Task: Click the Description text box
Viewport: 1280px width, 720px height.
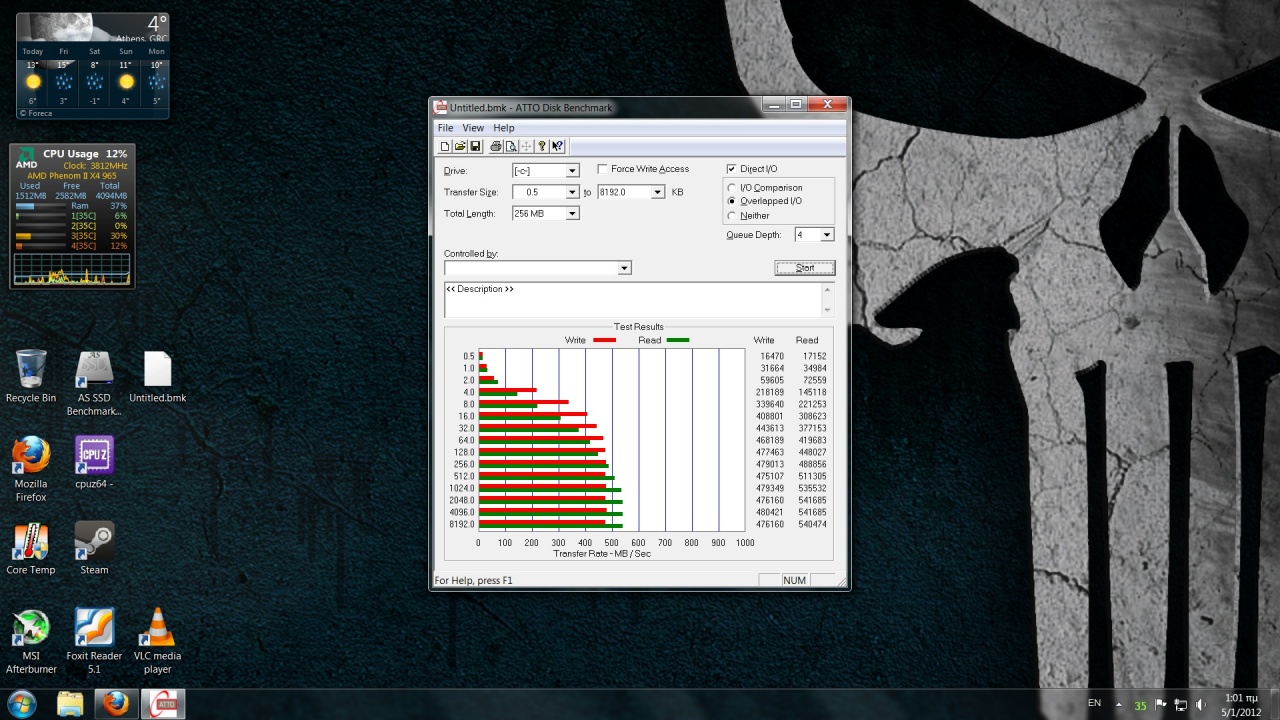Action: (633, 300)
